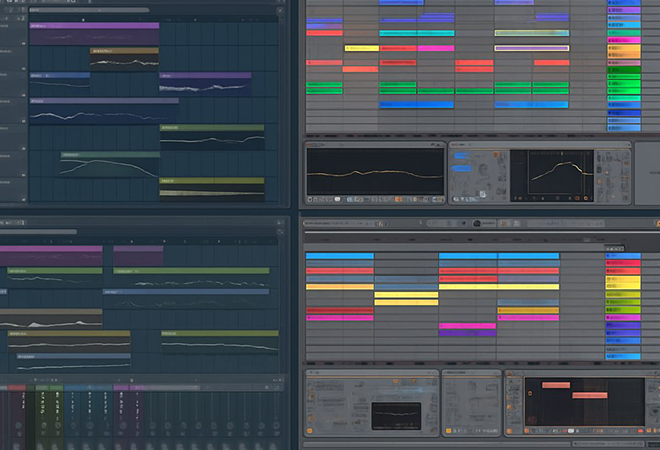This screenshot has height=450, width=660.
Task: Launch the magenta clip in the lower-right grid
Action: tap(467, 327)
